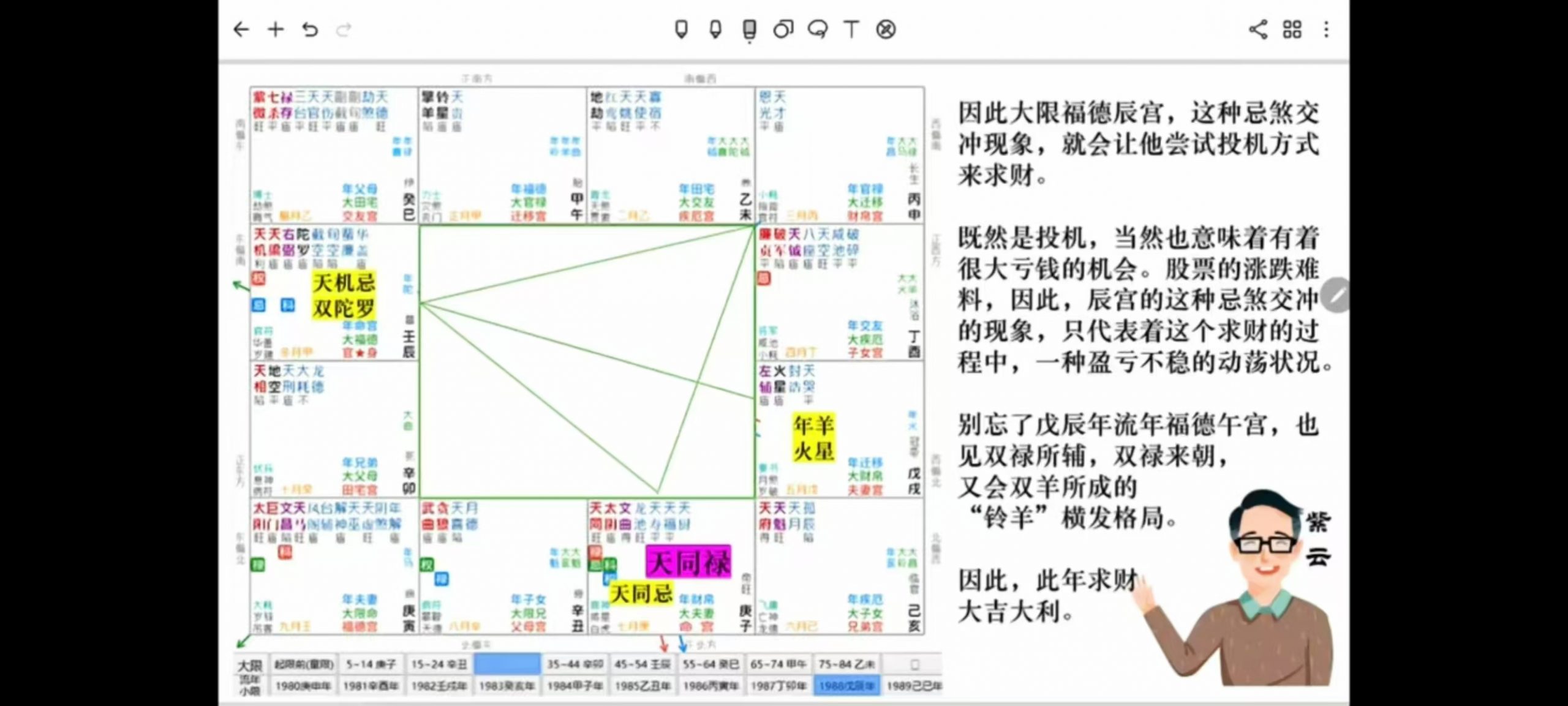Select the 65~74 decade cell
Screen dimensions: 1568x706
click(778, 664)
